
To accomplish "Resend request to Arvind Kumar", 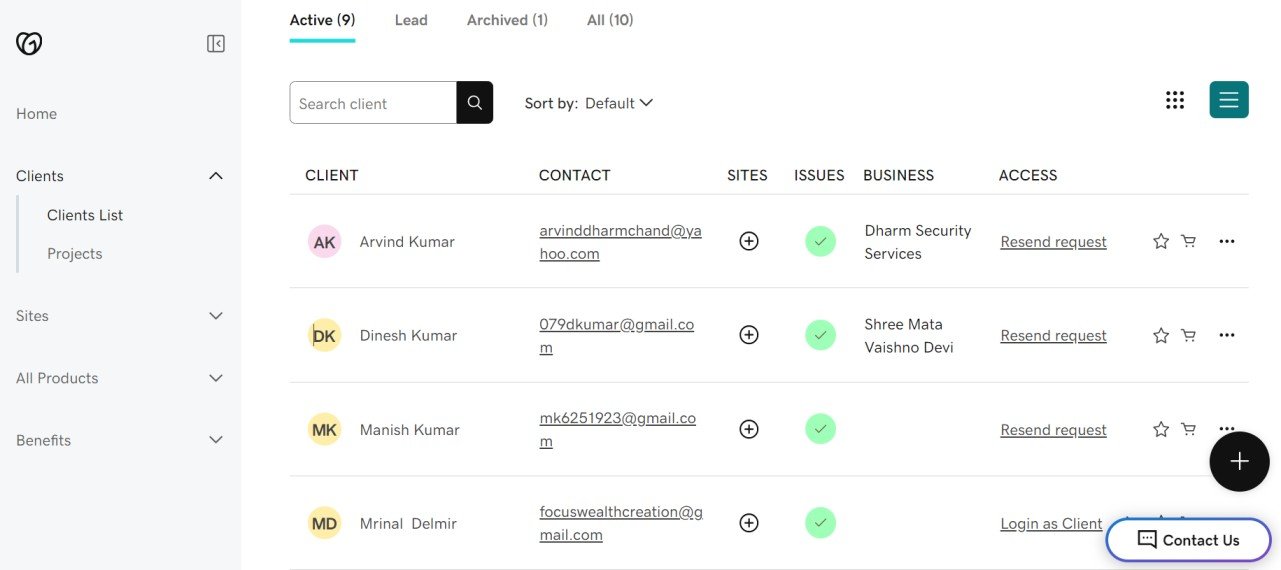I will pos(1053,242).
